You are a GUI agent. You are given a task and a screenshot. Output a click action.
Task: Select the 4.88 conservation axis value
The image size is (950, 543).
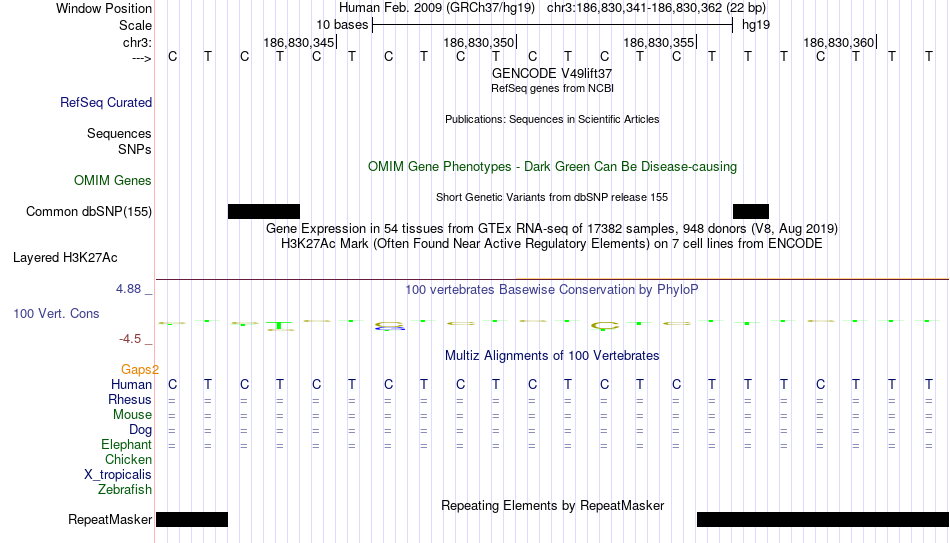click(128, 289)
